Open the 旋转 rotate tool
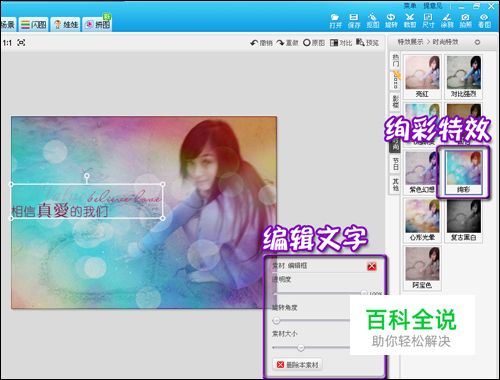This screenshot has height=380, width=500. point(391,21)
